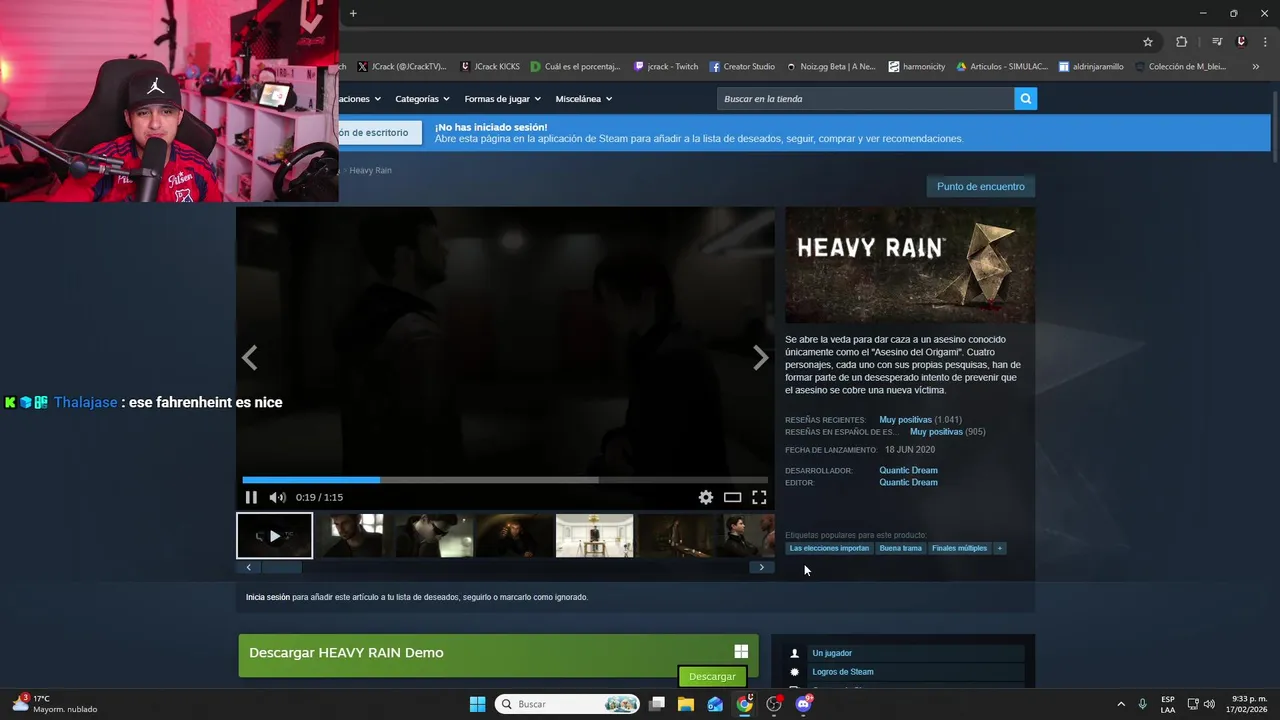Open Task View in the taskbar
1280x720 pixels.
click(657, 704)
